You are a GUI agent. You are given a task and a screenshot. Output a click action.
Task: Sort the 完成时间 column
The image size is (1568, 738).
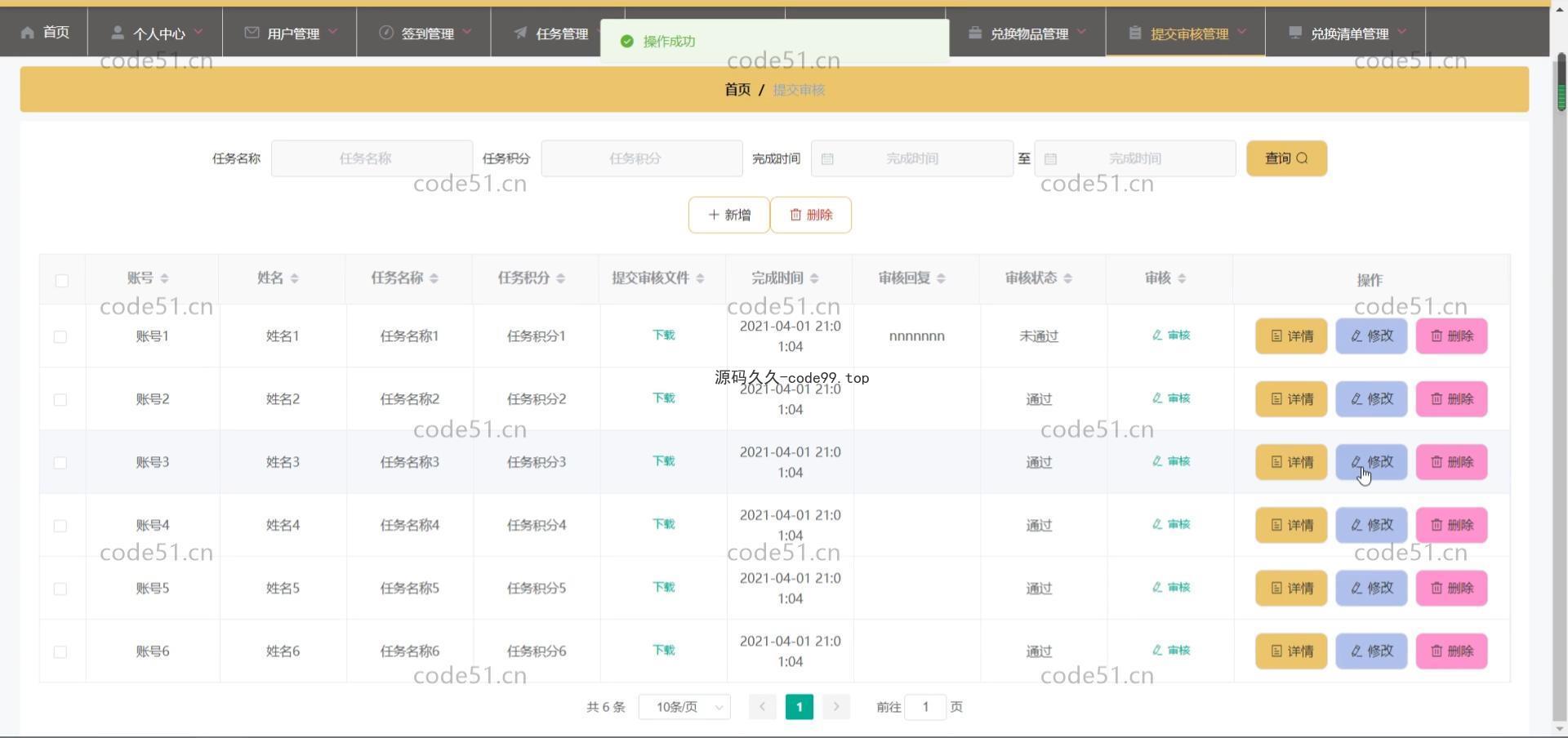pos(814,278)
